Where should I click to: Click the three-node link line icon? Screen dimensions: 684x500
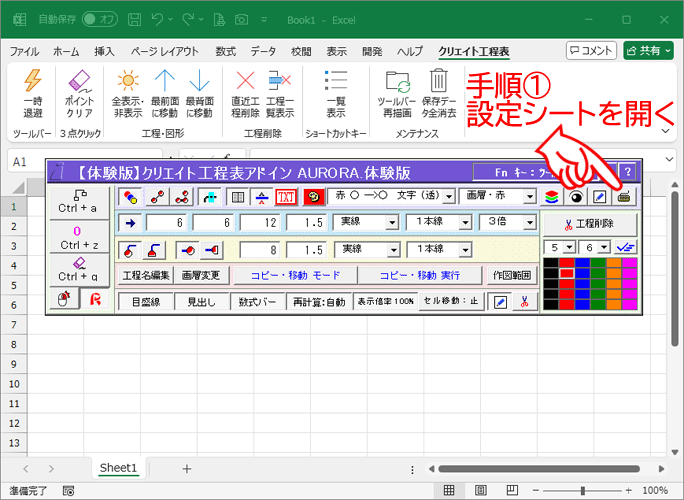point(181,197)
